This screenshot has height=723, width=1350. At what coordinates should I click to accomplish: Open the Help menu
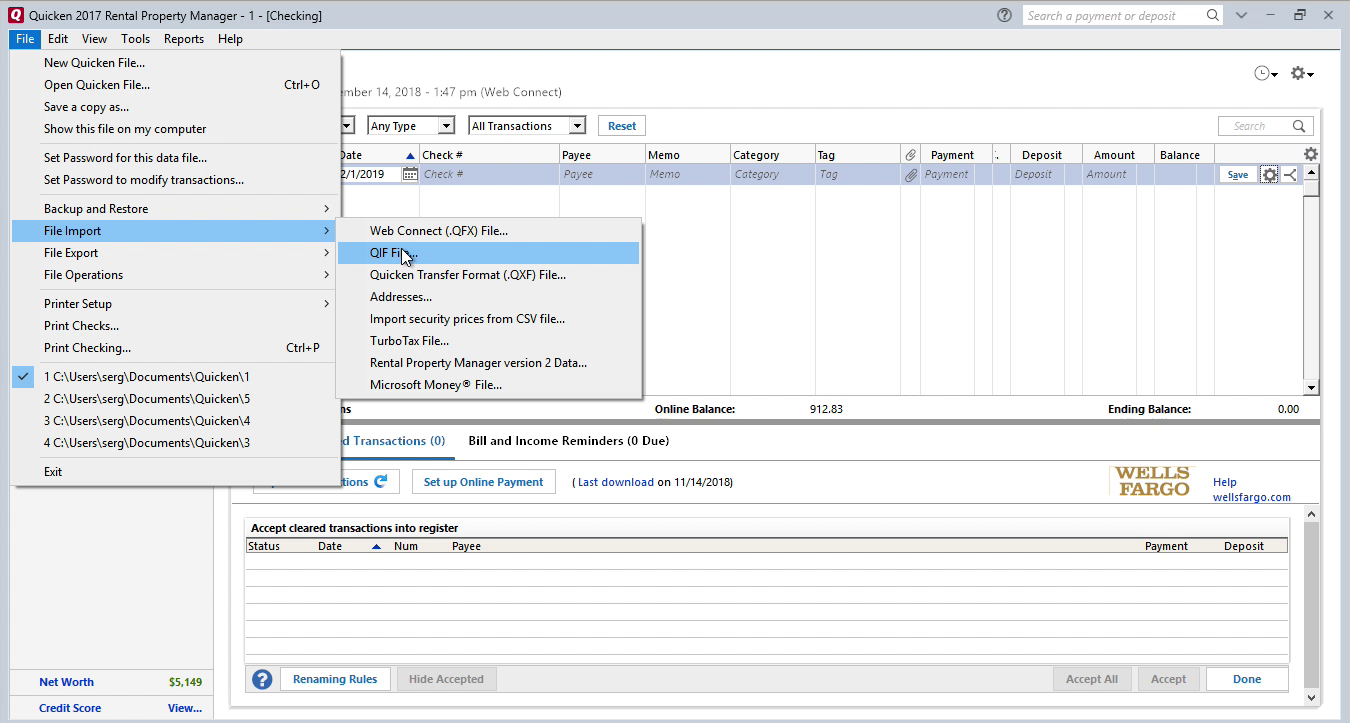(x=230, y=39)
